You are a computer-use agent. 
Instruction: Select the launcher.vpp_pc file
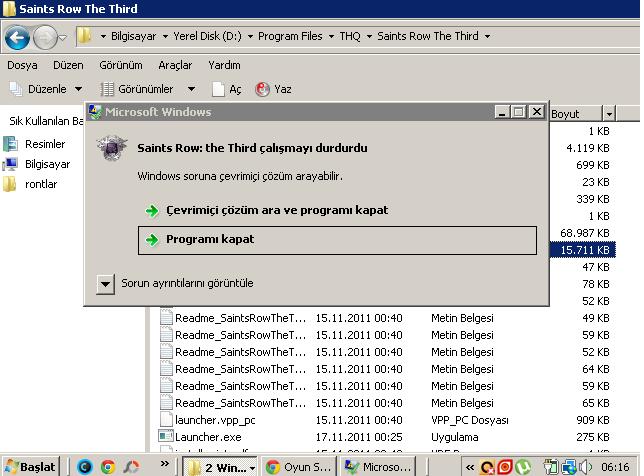(x=215, y=421)
